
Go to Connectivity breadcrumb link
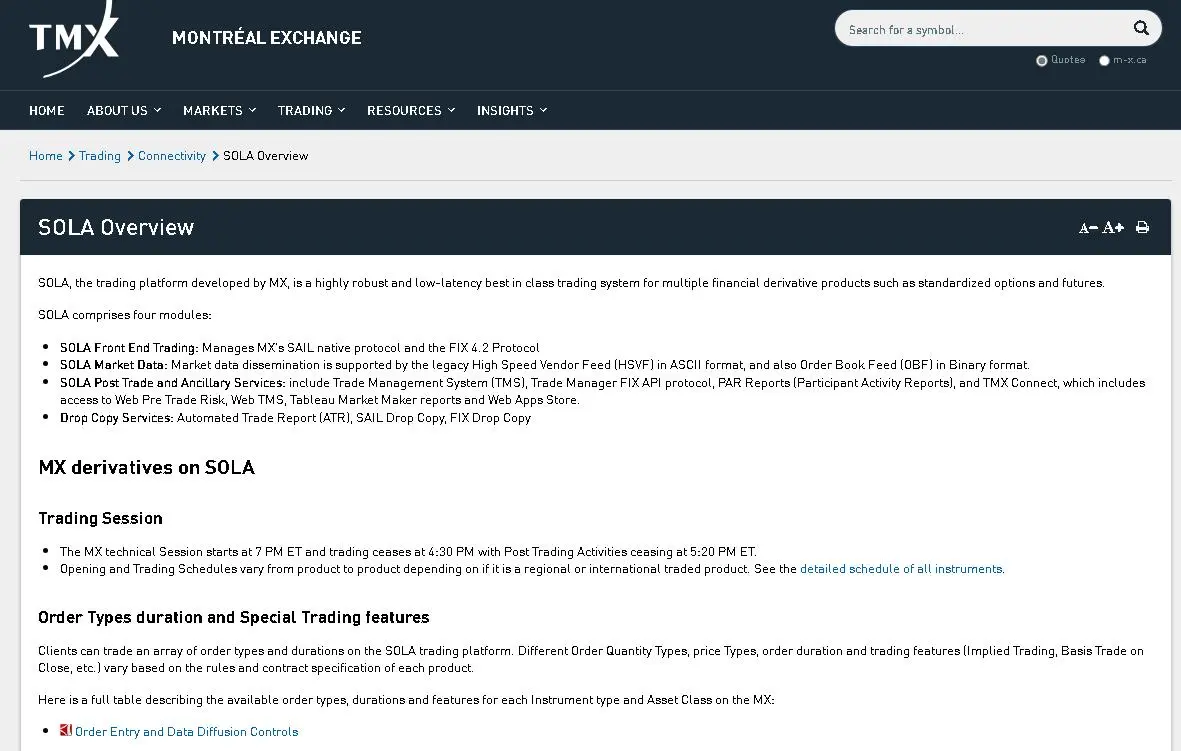coord(172,156)
